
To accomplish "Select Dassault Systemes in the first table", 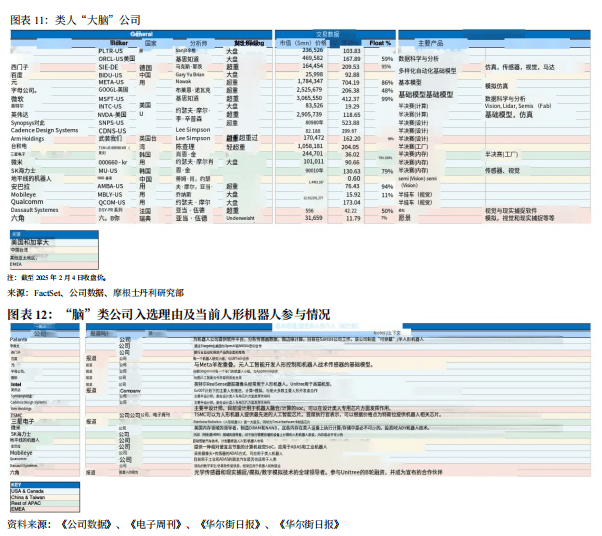I will coord(34,210).
